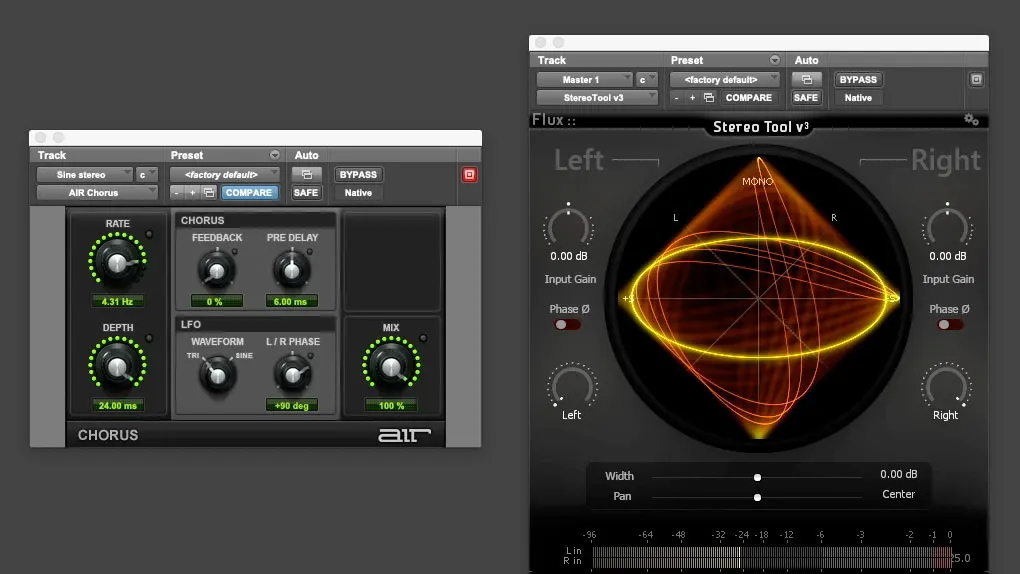Image resolution: width=1020 pixels, height=574 pixels.
Task: Click the plug-in automation enable icon in StereoTool window
Action: point(807,79)
